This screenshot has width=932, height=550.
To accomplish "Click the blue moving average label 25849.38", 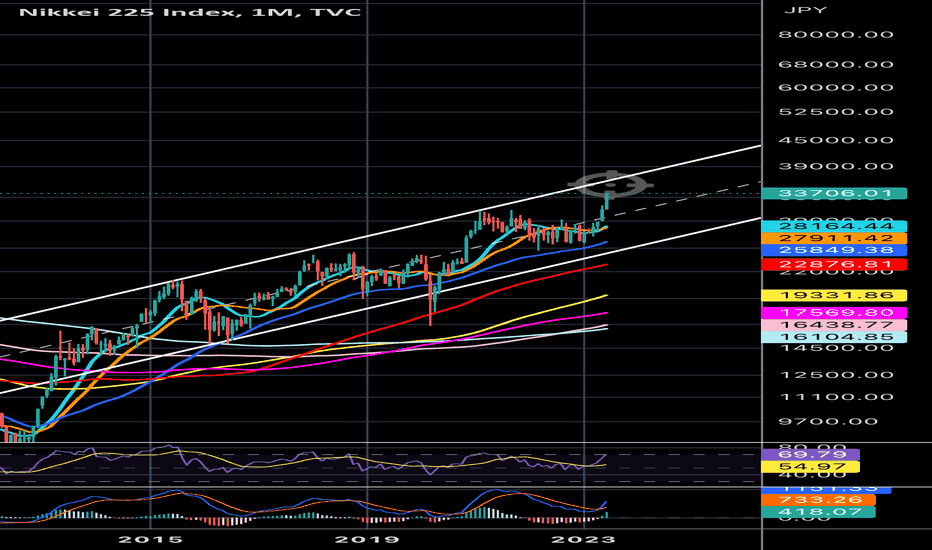I will coord(834,250).
